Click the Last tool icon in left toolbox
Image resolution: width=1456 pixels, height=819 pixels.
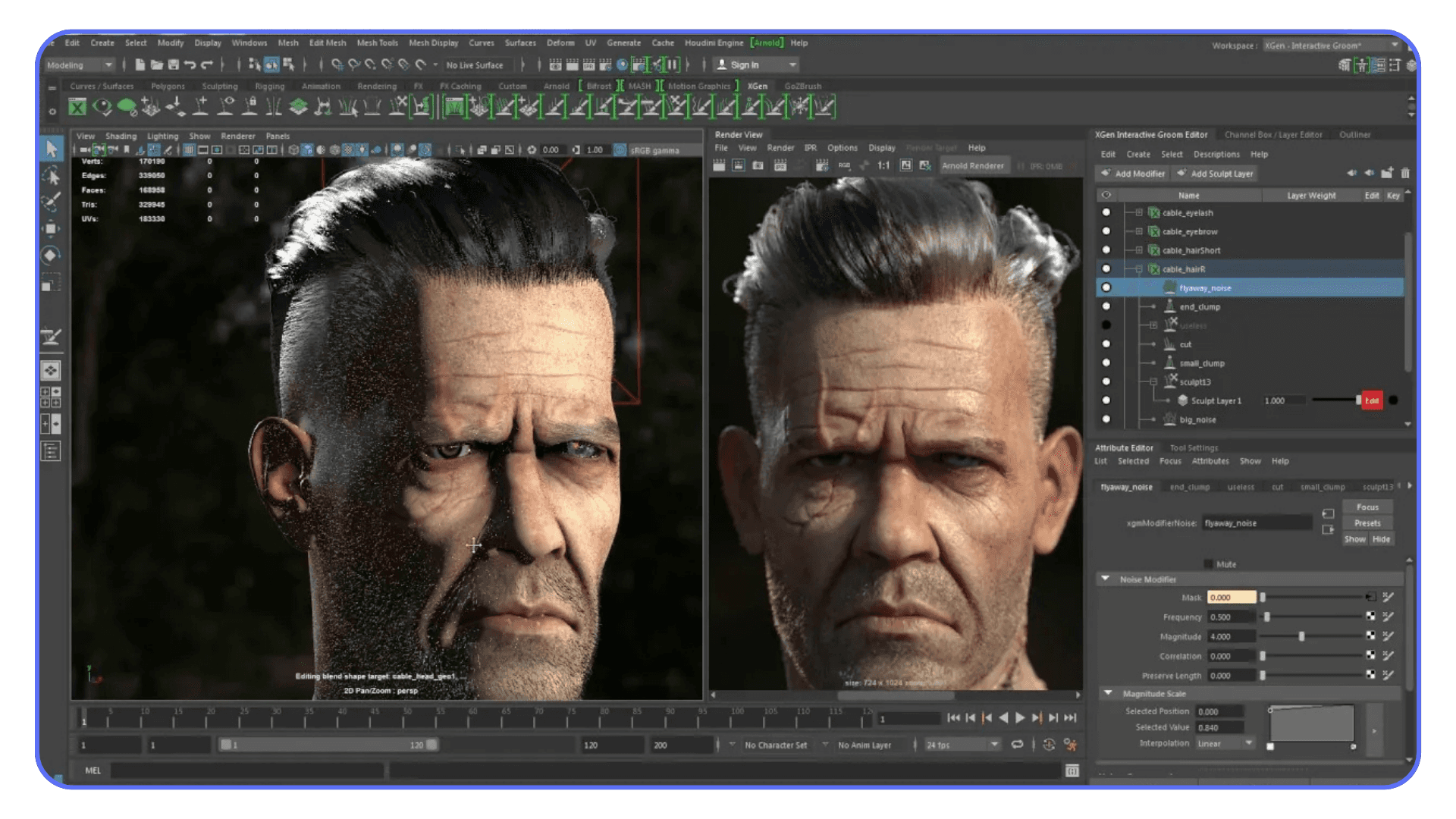(x=51, y=337)
